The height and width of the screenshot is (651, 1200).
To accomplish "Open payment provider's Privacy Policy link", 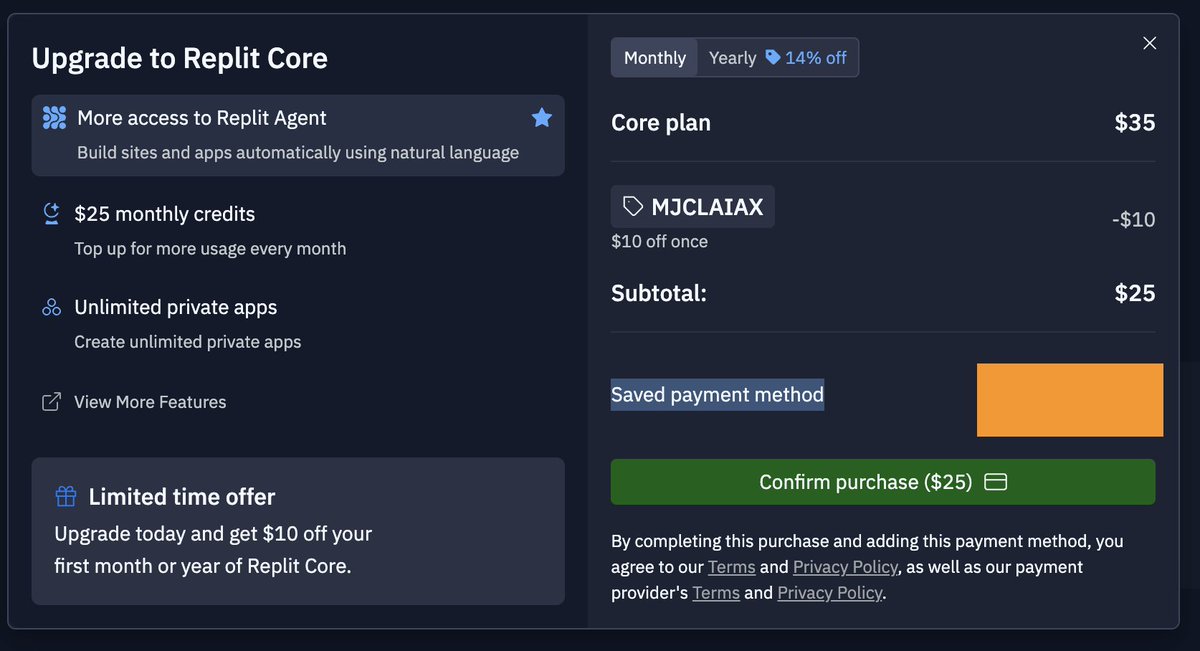I will pos(830,593).
